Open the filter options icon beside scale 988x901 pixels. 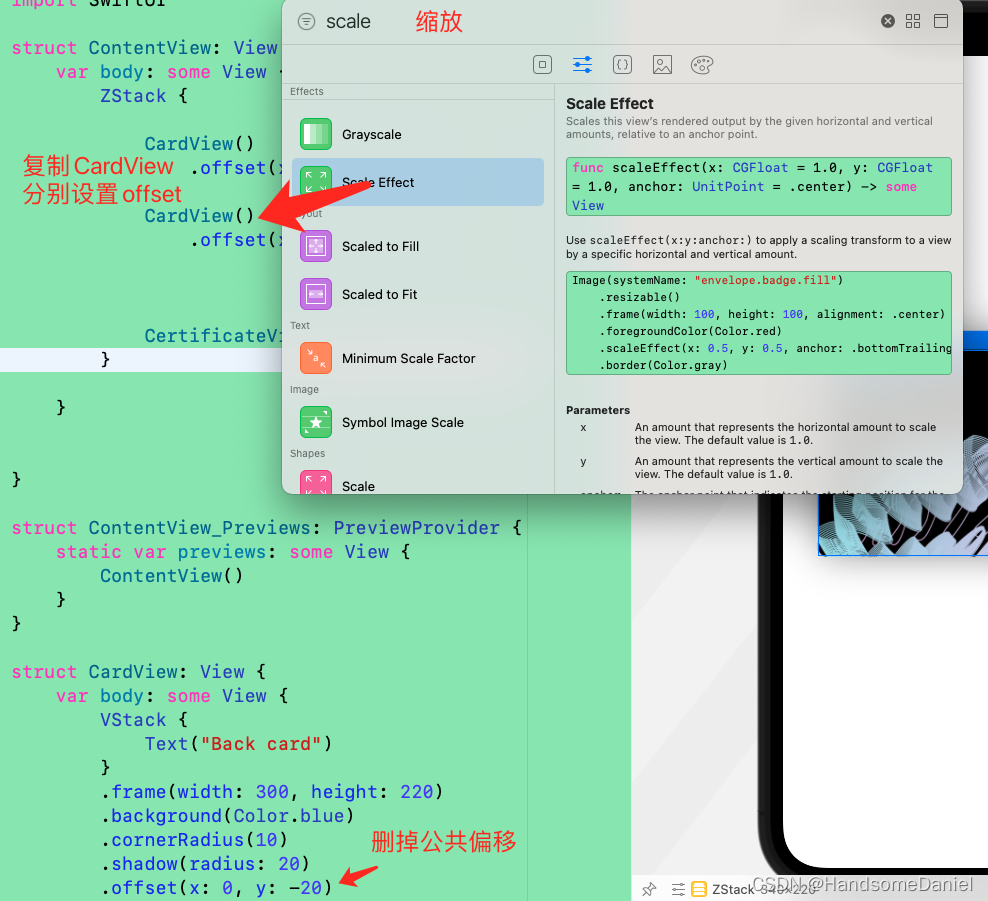coord(306,21)
